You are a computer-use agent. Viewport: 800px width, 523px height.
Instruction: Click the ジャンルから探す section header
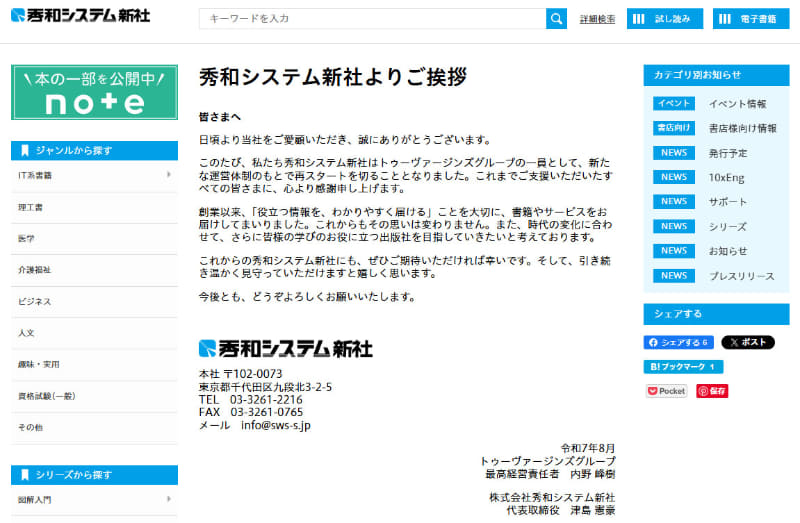(94, 151)
